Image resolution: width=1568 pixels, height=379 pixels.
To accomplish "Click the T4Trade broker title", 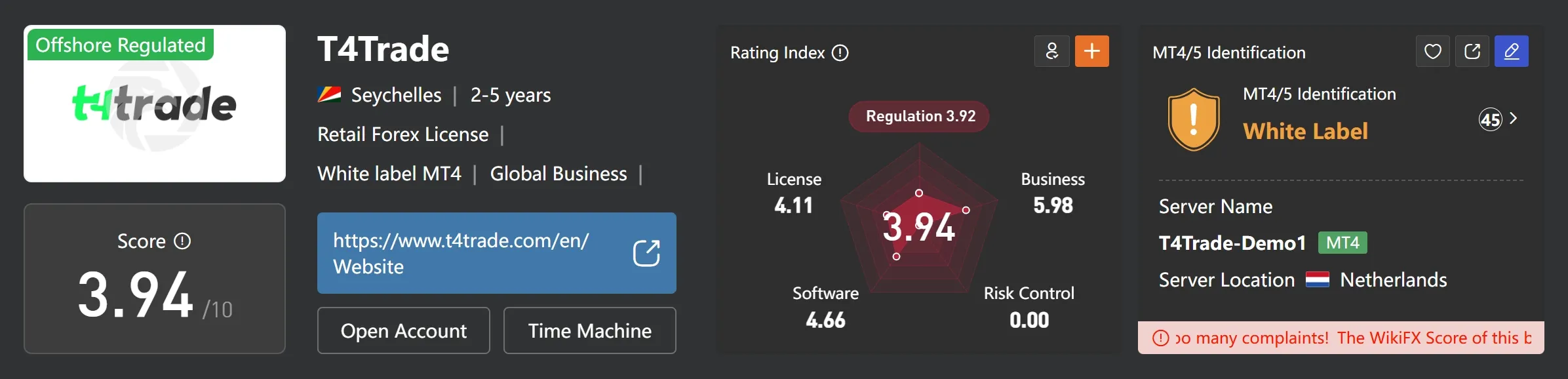I will pos(383,49).
